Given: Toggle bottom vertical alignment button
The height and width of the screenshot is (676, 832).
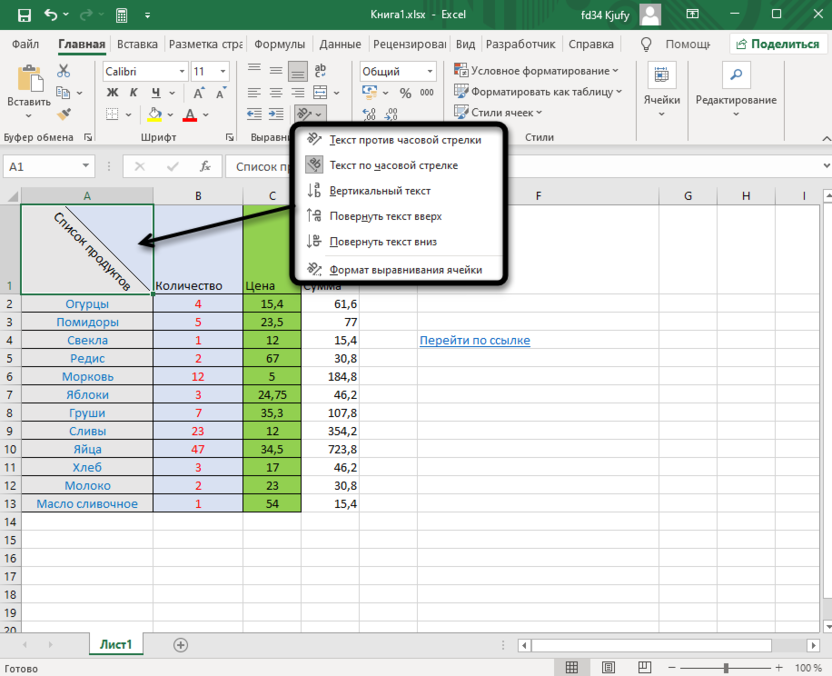Looking at the screenshot, I should coord(297,71).
